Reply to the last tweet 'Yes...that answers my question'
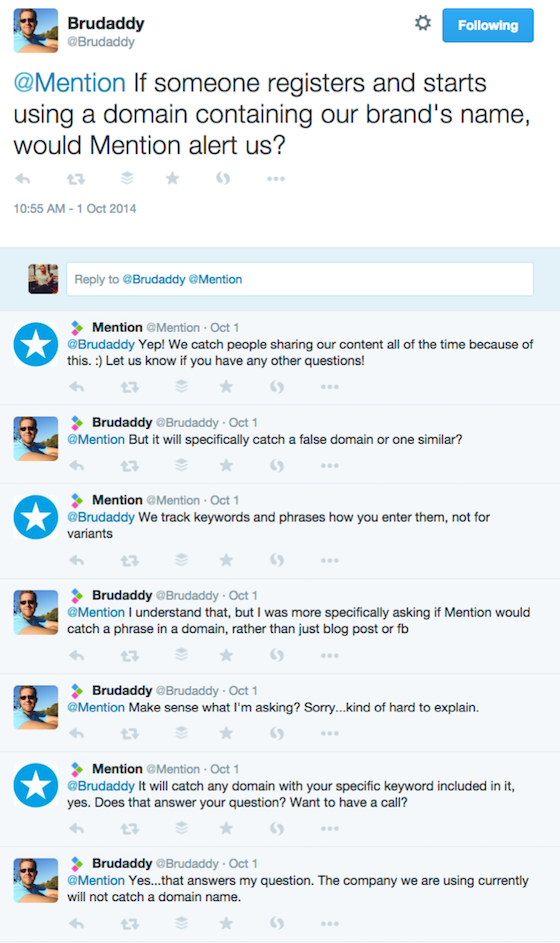Viewport: 560px width, 943px height. pyautogui.click(x=76, y=924)
